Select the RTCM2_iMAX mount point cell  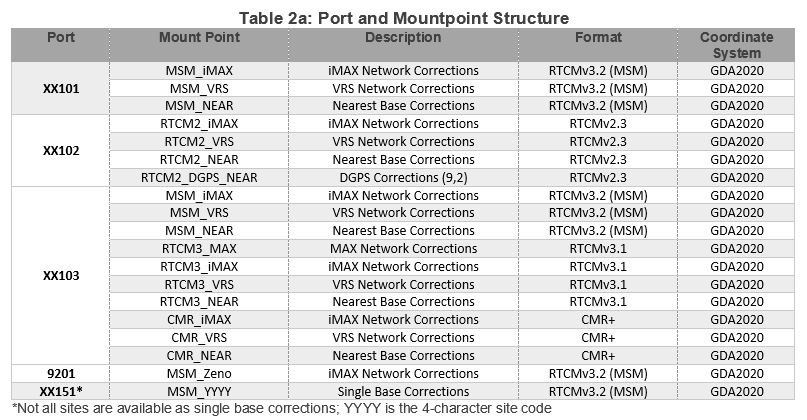200,123
